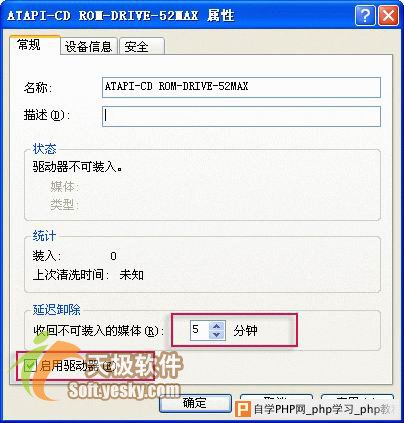Click the 名称 field showing ATAPI-CD ROM-DRIVE-52MAX
Image resolution: width=404 pixels, height=423 pixels.
coord(241,87)
